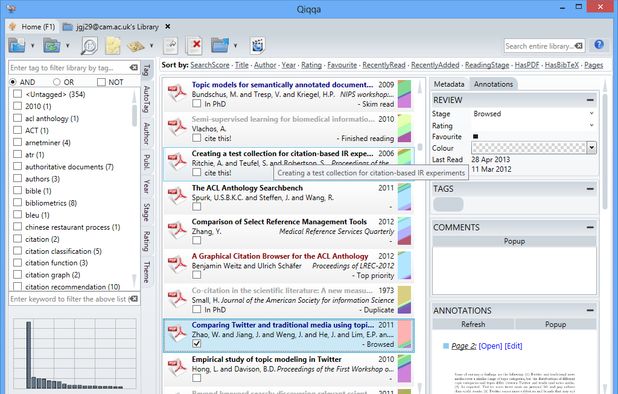This screenshot has height=394, width=618.
Task: Check the bibliometrics (8) tag checkbox
Action: pyautogui.click(x=17, y=203)
